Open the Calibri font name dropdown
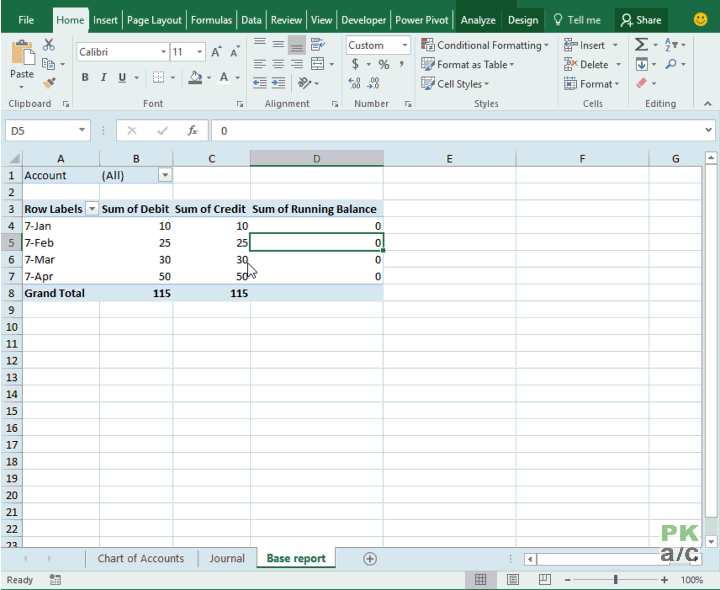The image size is (720, 590). coord(163,52)
